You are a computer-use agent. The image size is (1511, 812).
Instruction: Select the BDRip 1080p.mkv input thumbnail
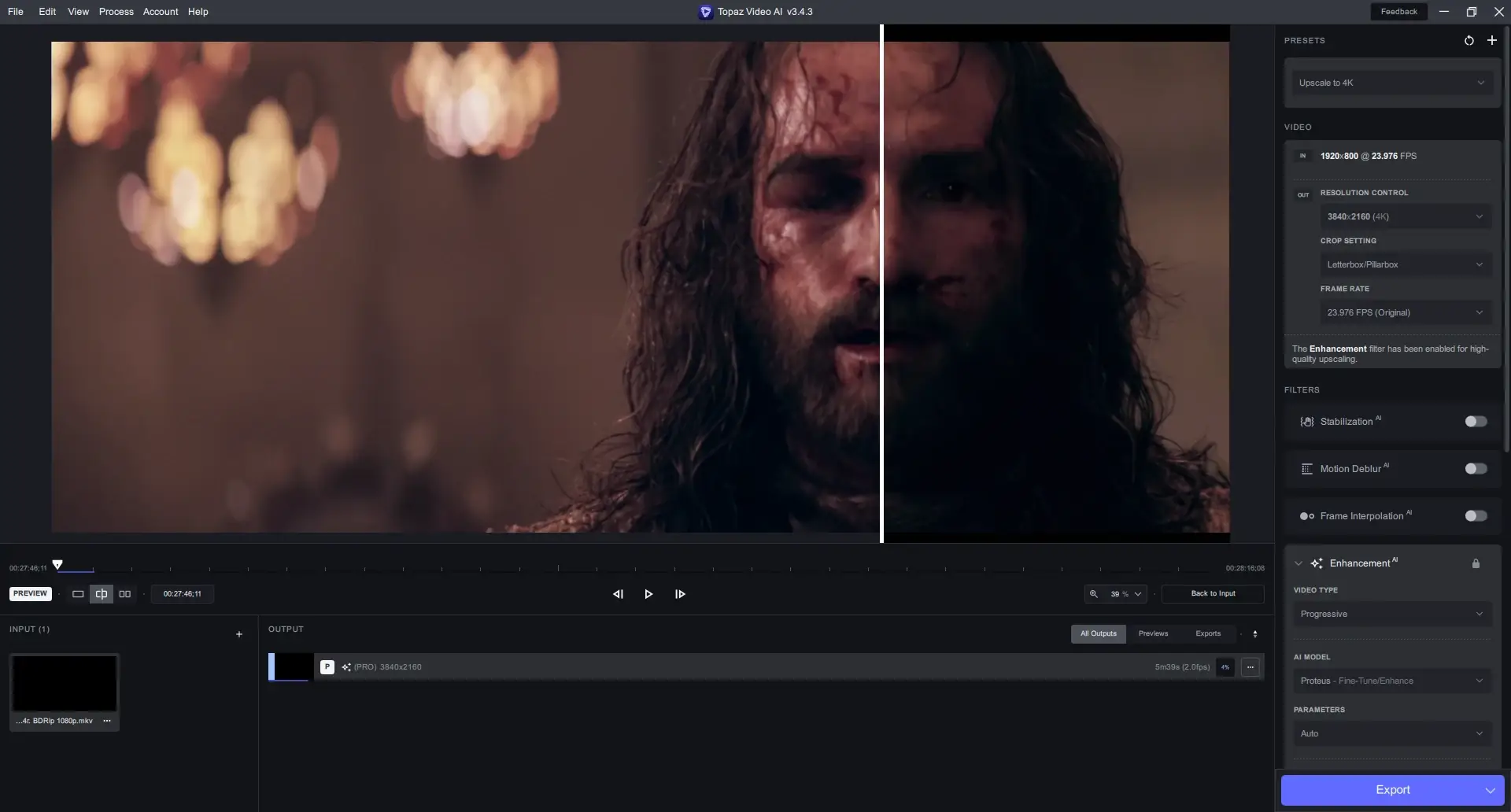coord(65,683)
